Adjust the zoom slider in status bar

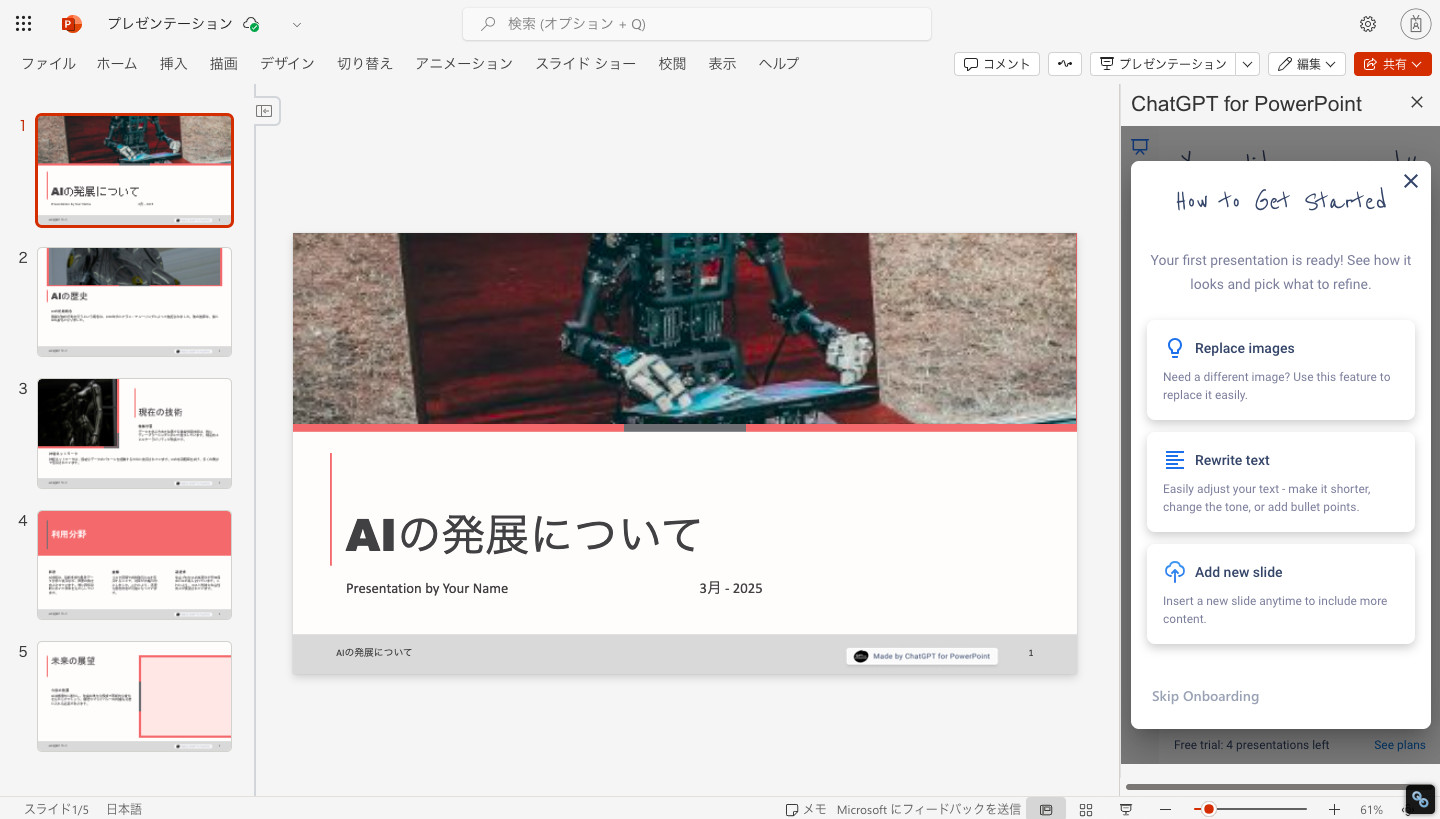click(x=1250, y=809)
